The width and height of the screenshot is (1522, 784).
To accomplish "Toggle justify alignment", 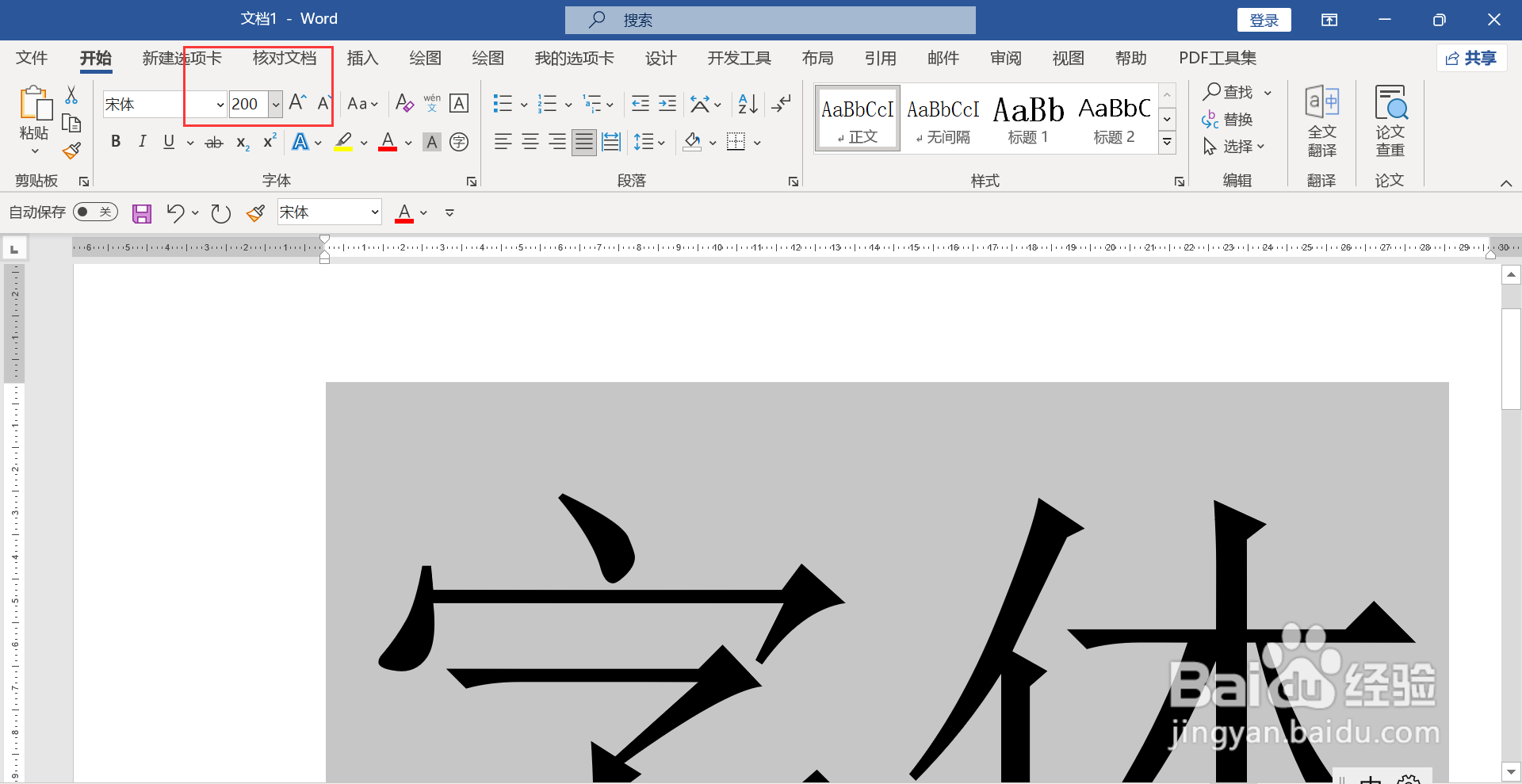I will coord(584,142).
